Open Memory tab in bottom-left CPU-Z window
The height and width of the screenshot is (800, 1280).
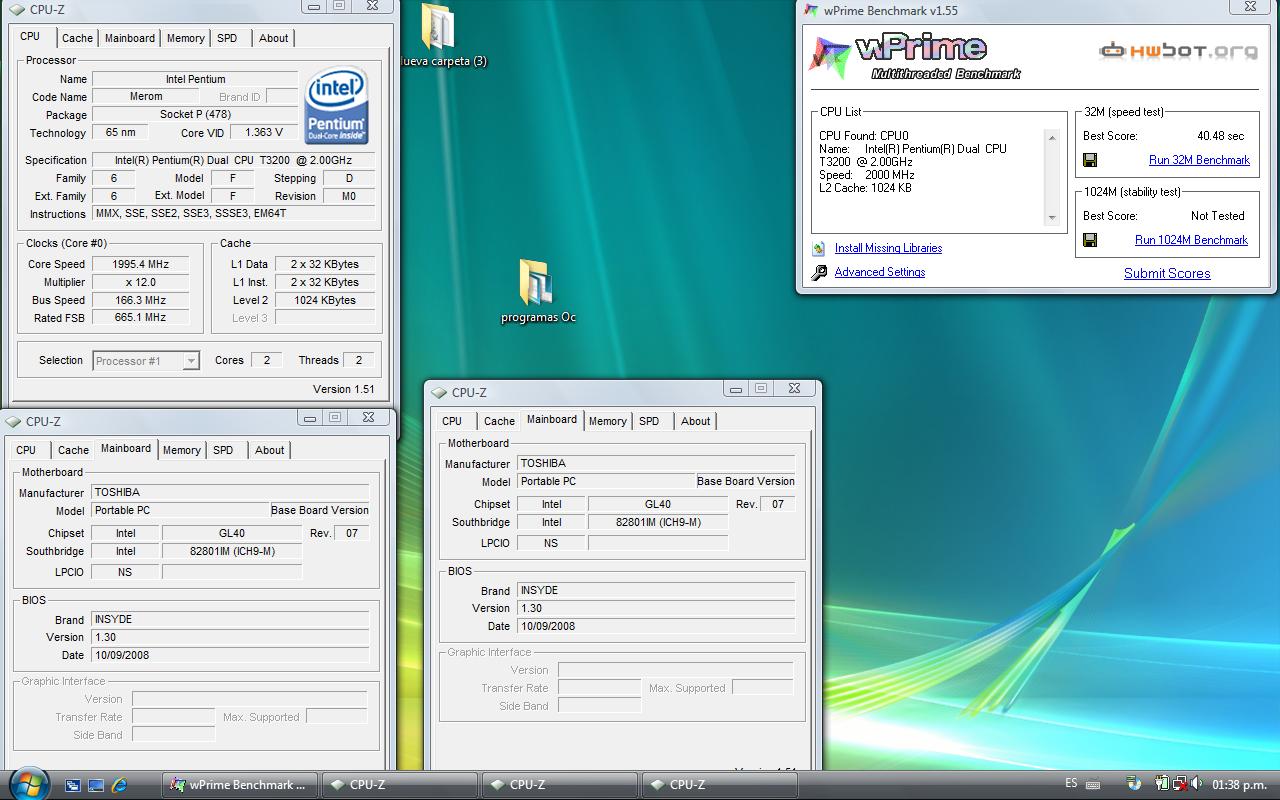182,450
